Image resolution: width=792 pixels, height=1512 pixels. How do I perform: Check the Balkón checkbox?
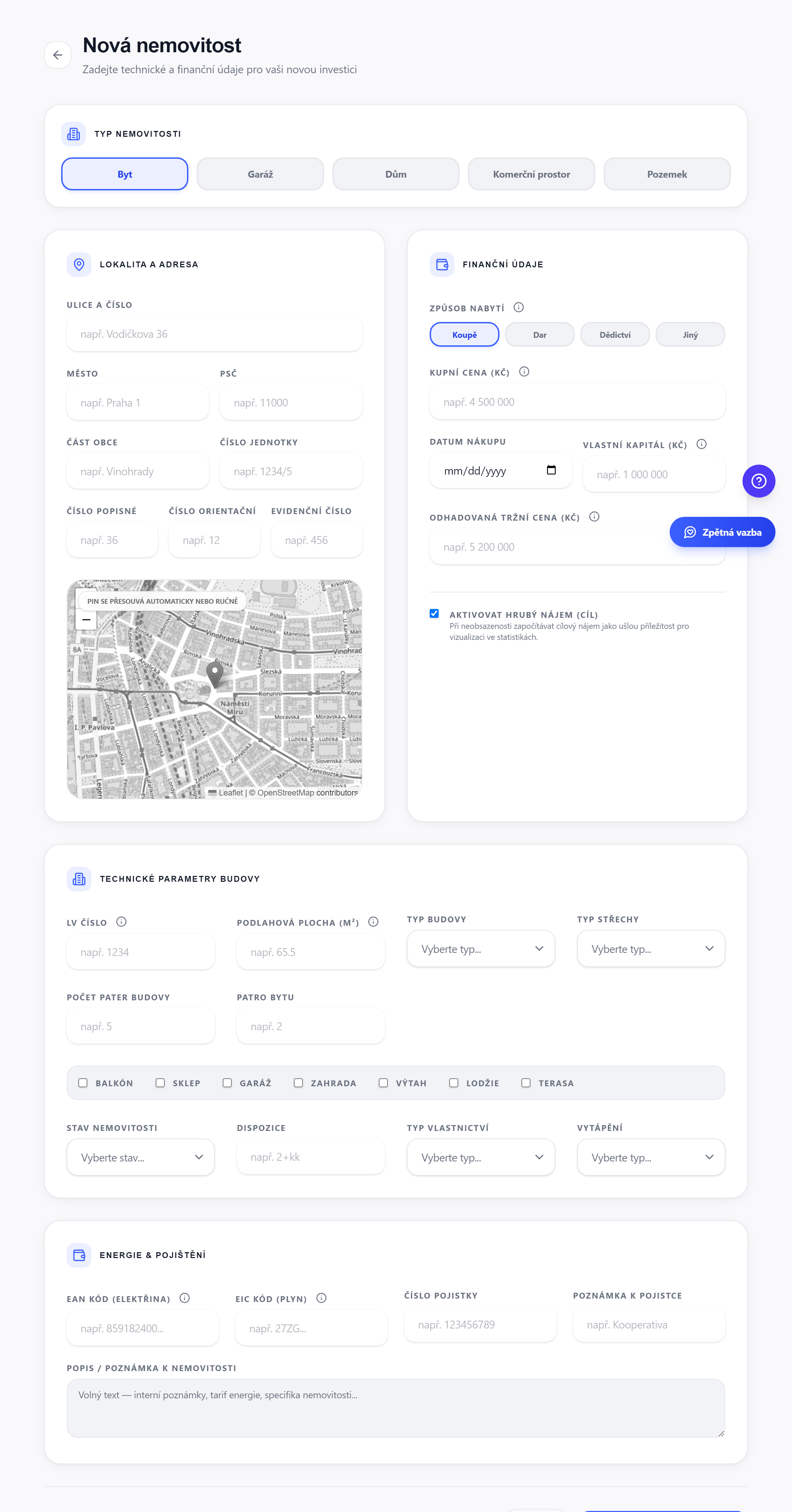pos(83,1083)
